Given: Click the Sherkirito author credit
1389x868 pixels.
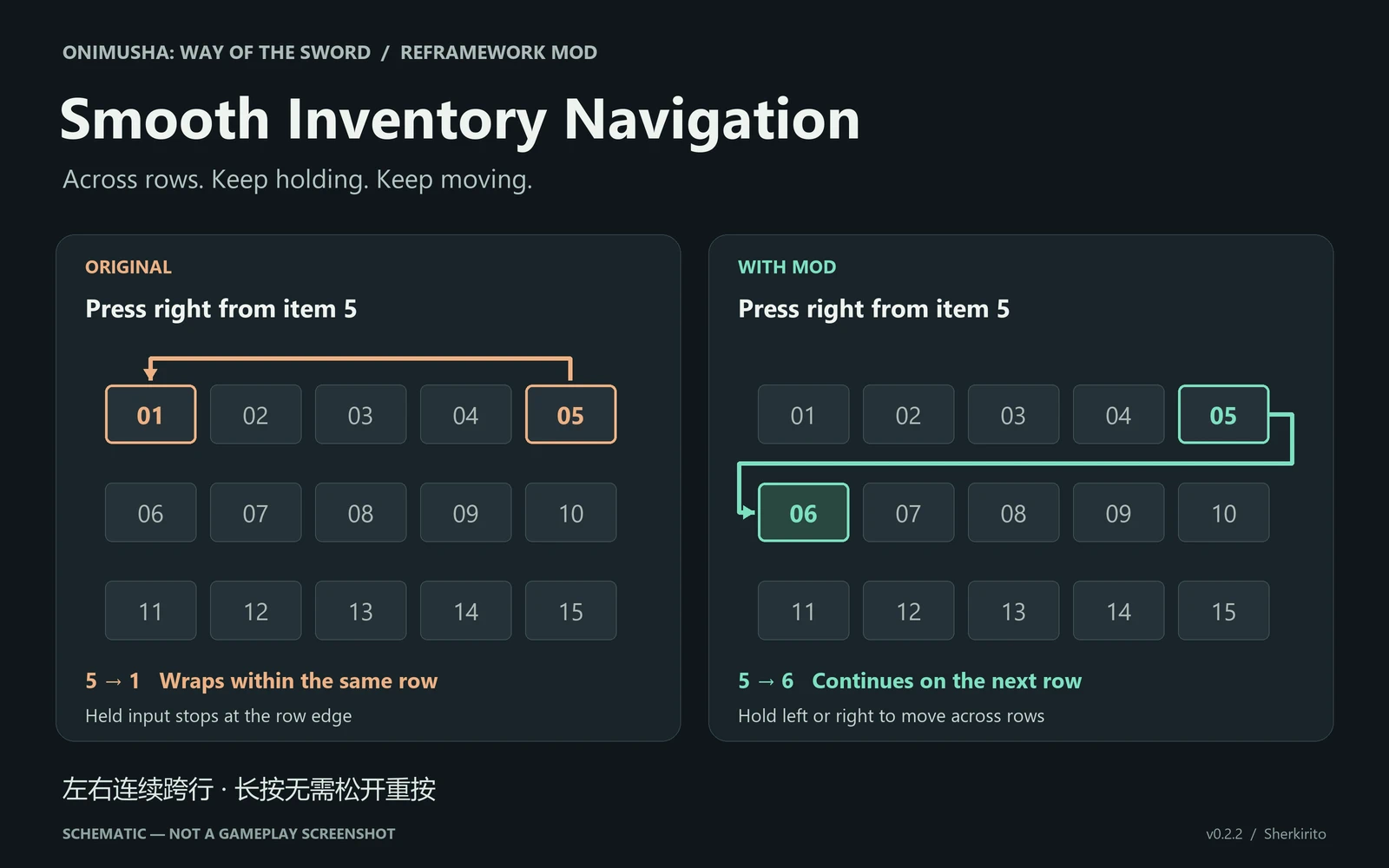Looking at the screenshot, I should [1294, 833].
